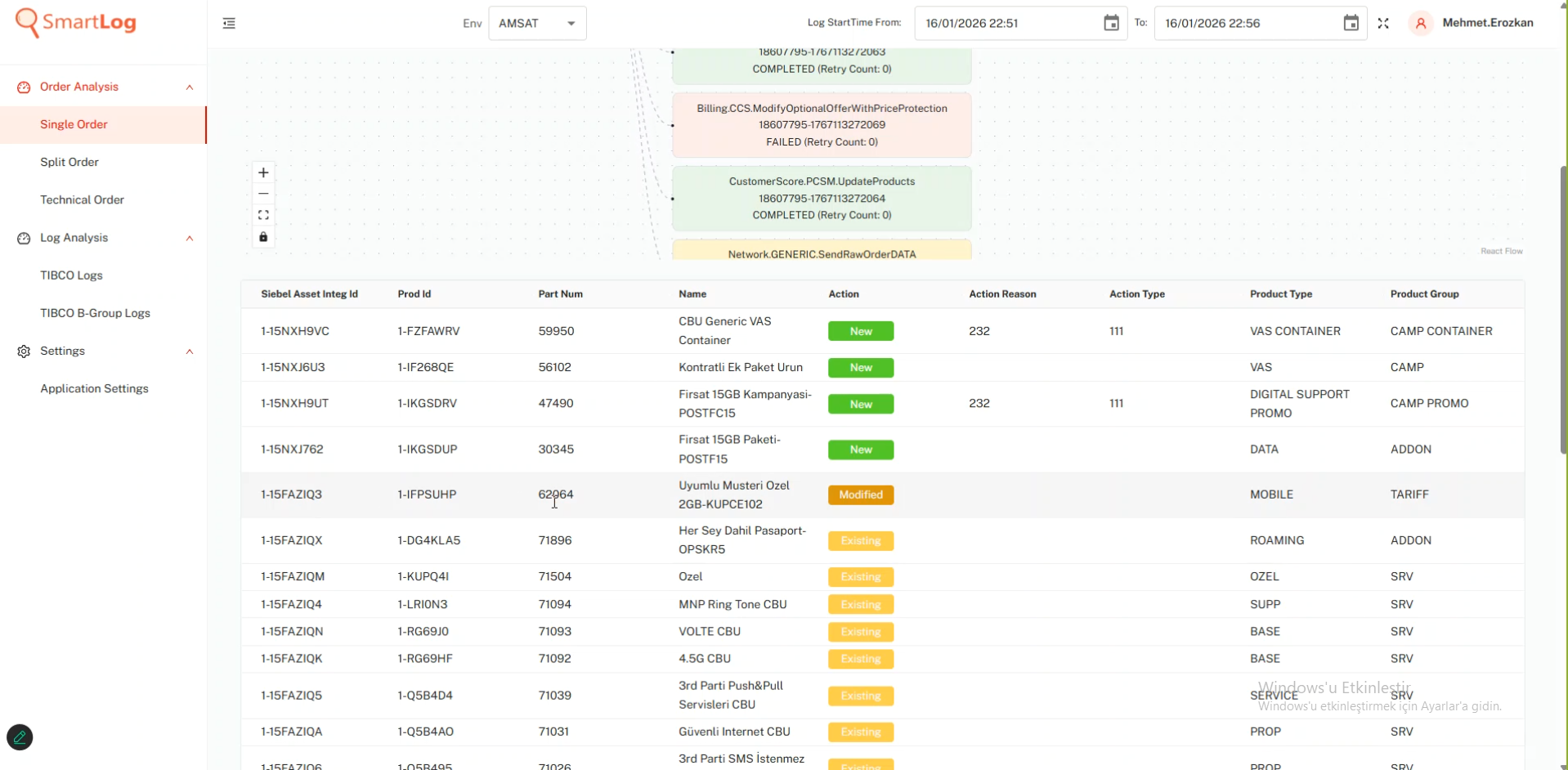This screenshot has height=770, width=1568.
Task: Collapse the Log Analysis section chevron
Action: [x=190, y=239]
